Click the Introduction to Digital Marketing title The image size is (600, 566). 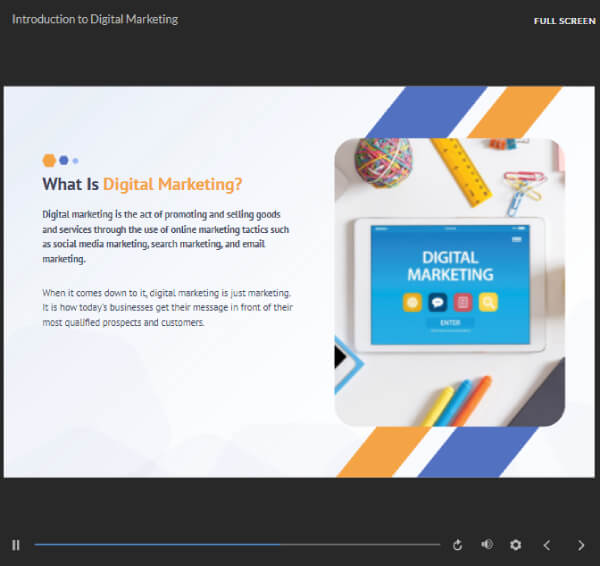tap(95, 19)
